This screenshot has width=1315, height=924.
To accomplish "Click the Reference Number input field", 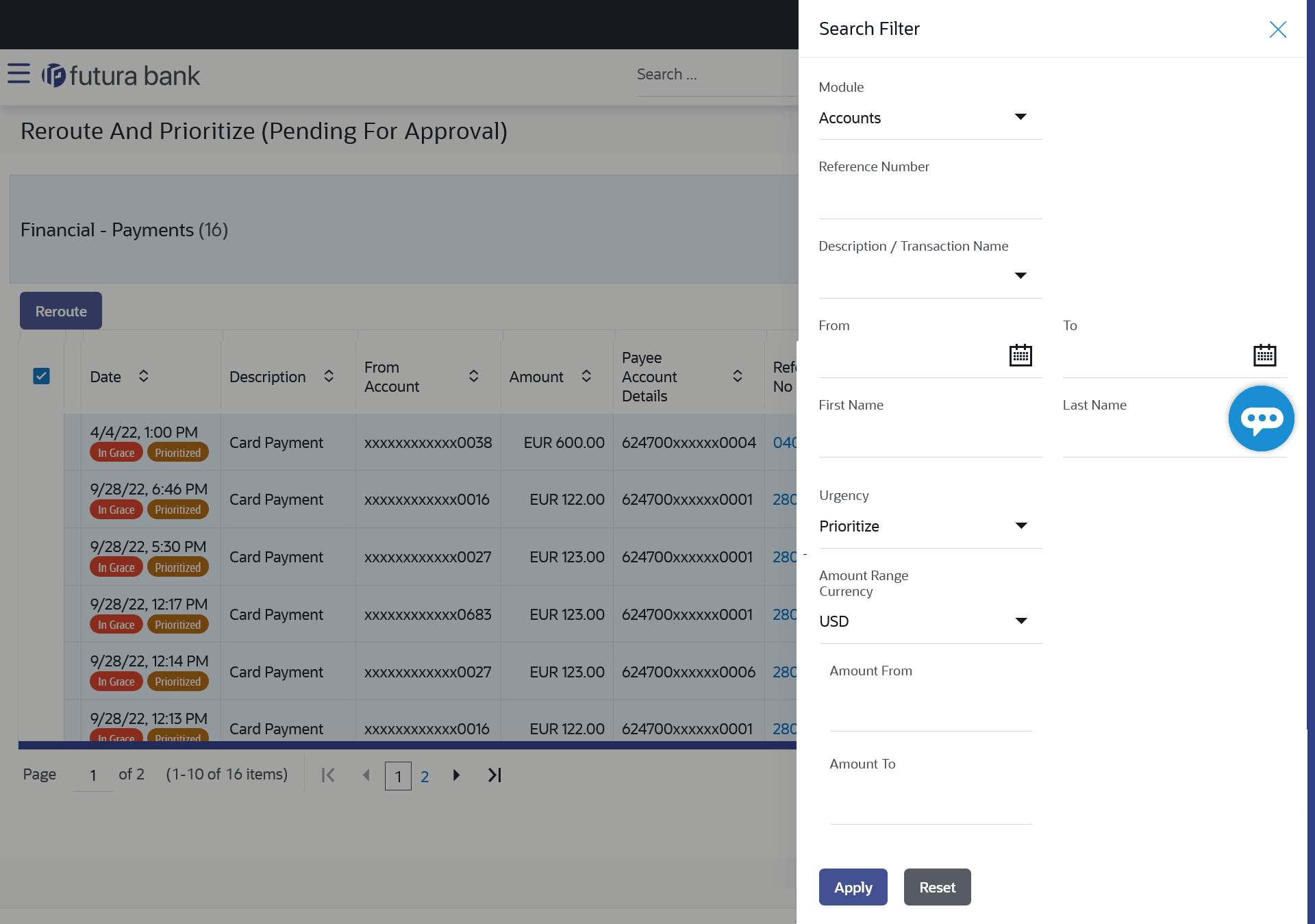I will point(929,201).
